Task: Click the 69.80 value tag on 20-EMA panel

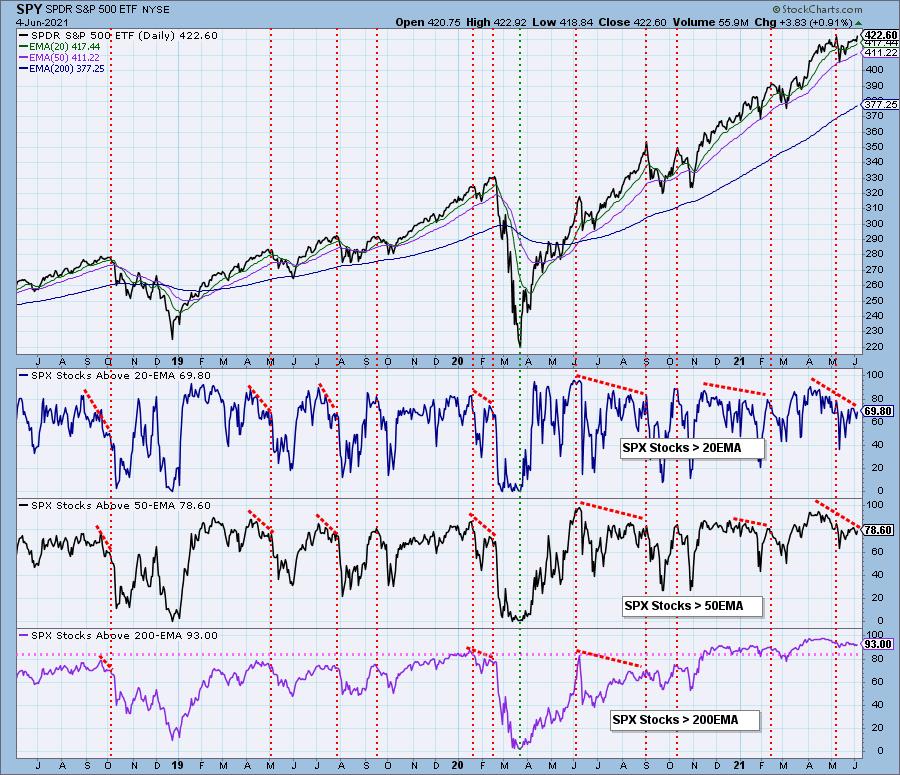Action: (878, 411)
